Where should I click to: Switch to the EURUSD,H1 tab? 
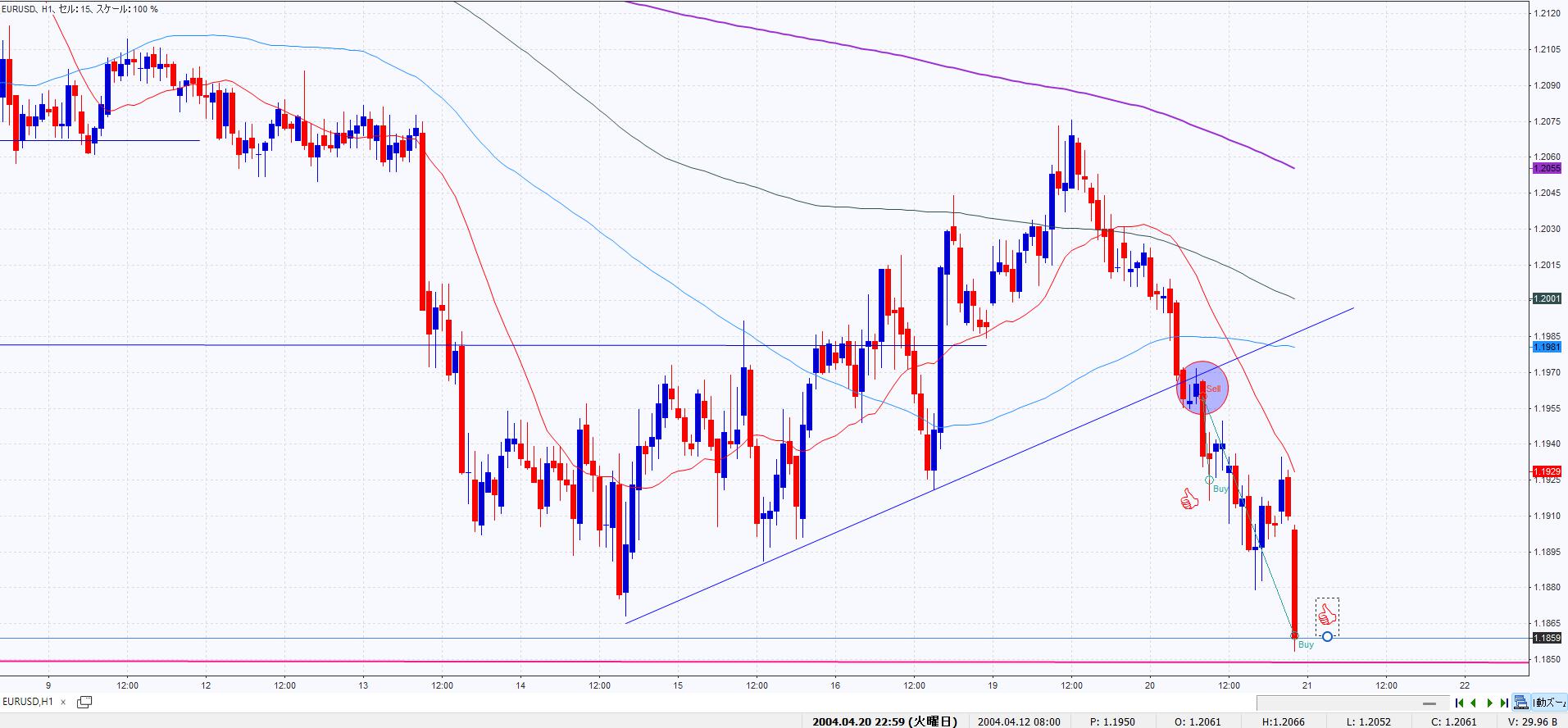pos(29,702)
